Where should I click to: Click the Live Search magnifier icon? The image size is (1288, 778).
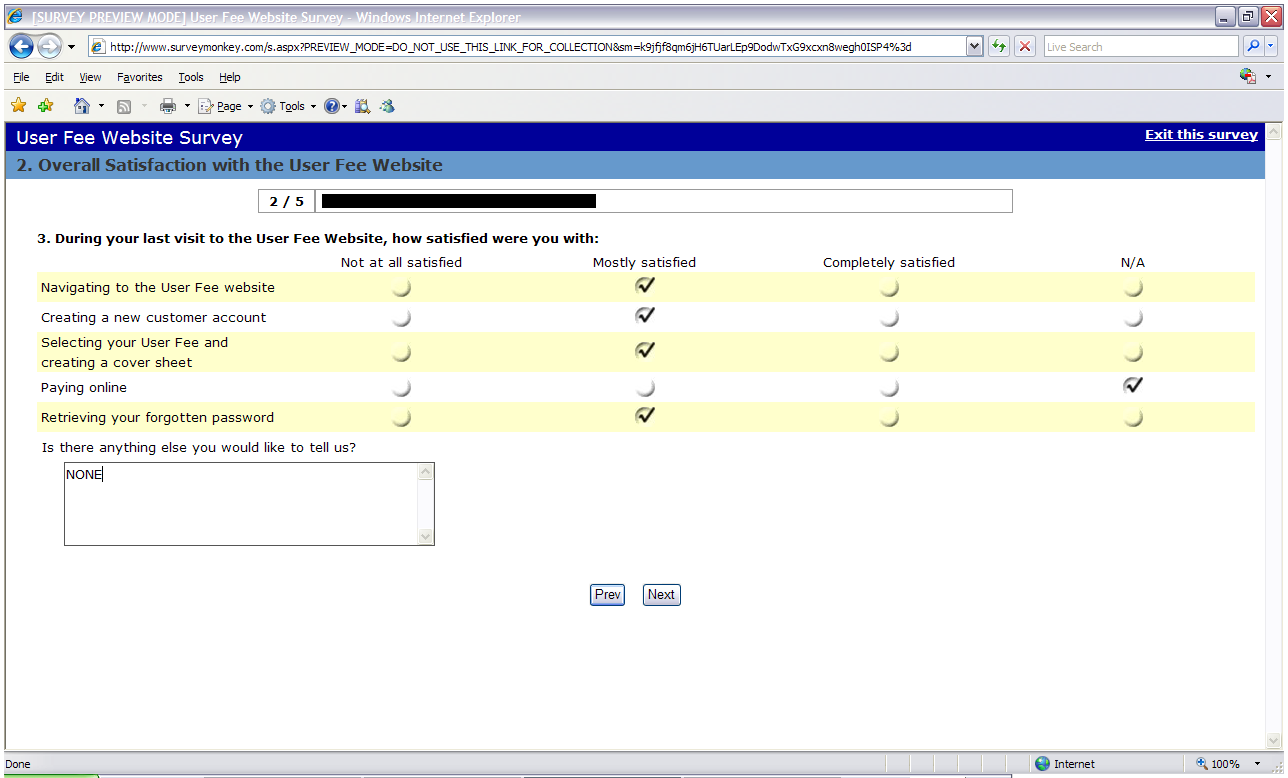[1253, 46]
